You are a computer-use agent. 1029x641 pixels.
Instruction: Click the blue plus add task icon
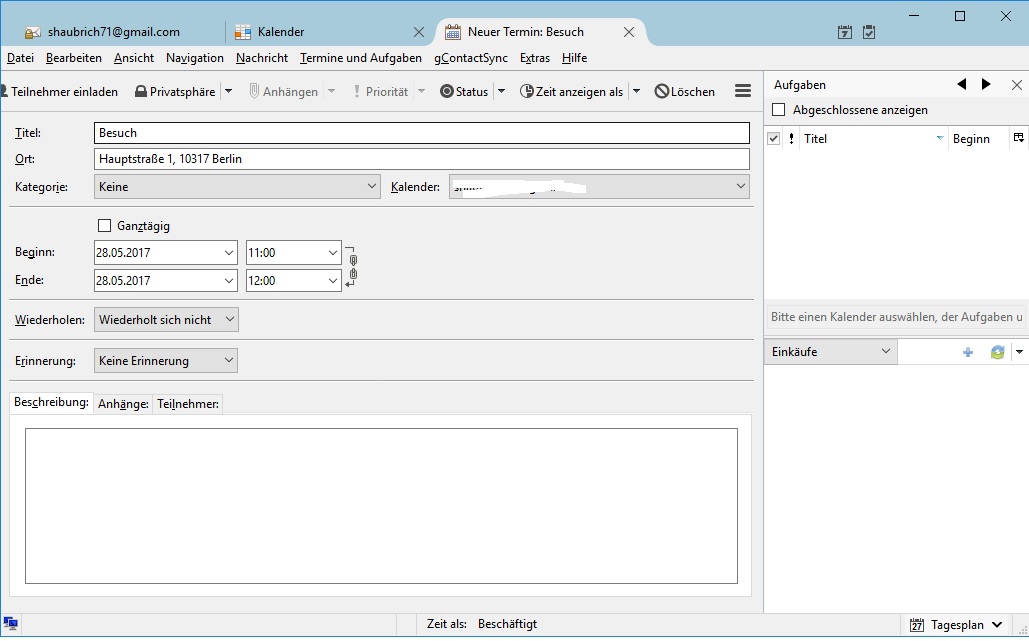(x=967, y=352)
